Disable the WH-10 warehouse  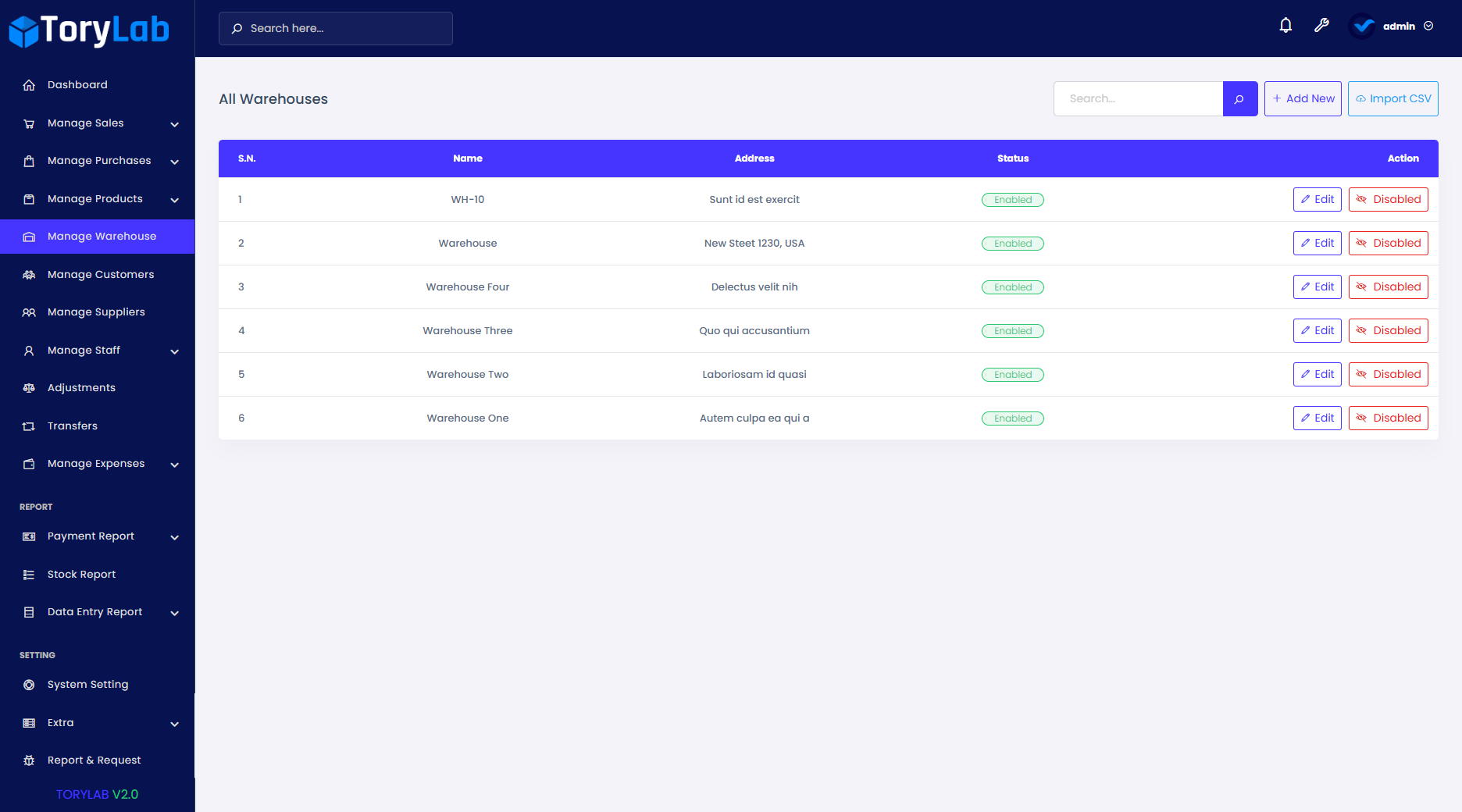point(1388,199)
